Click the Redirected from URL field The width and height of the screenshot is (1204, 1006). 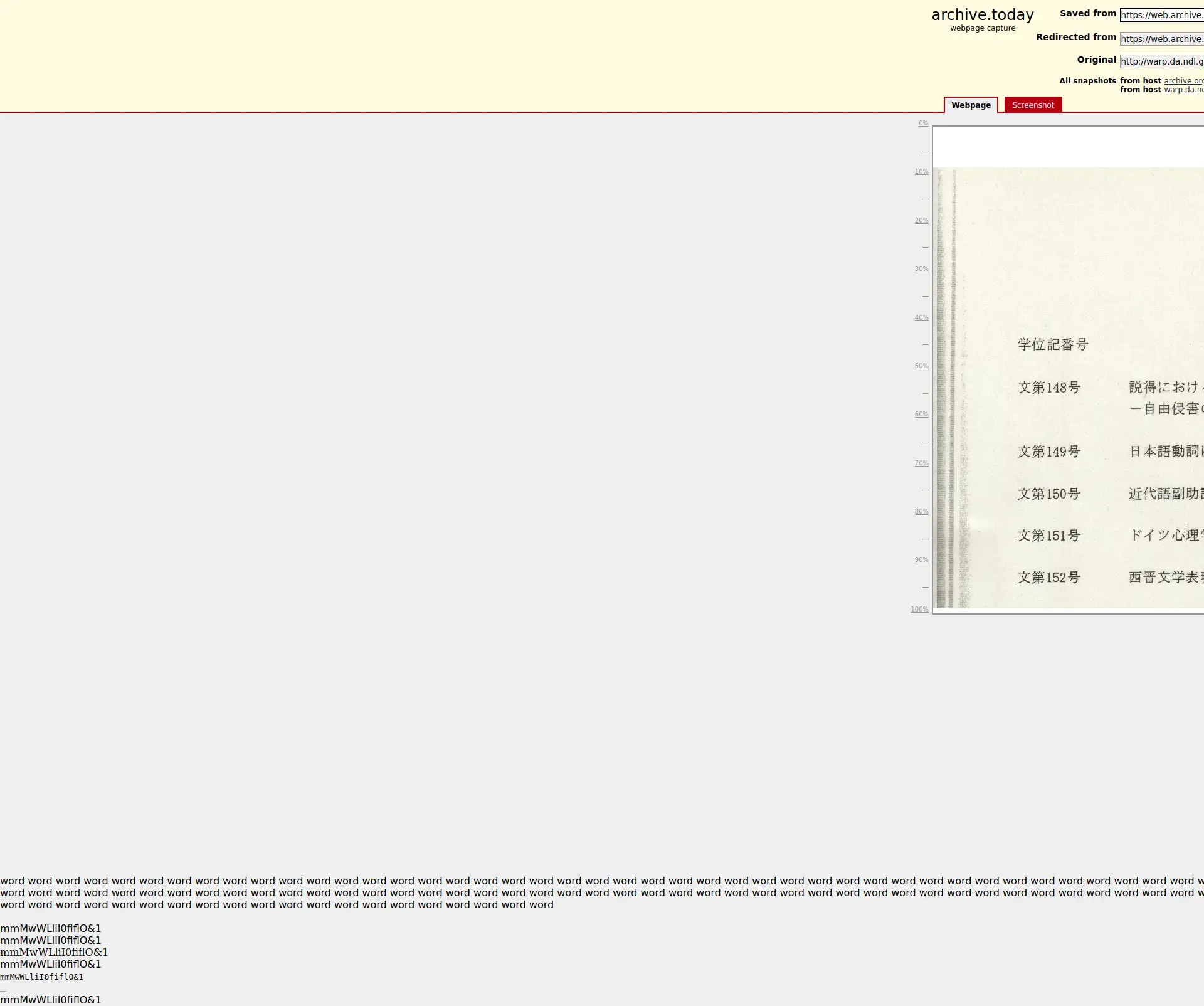[1161, 39]
